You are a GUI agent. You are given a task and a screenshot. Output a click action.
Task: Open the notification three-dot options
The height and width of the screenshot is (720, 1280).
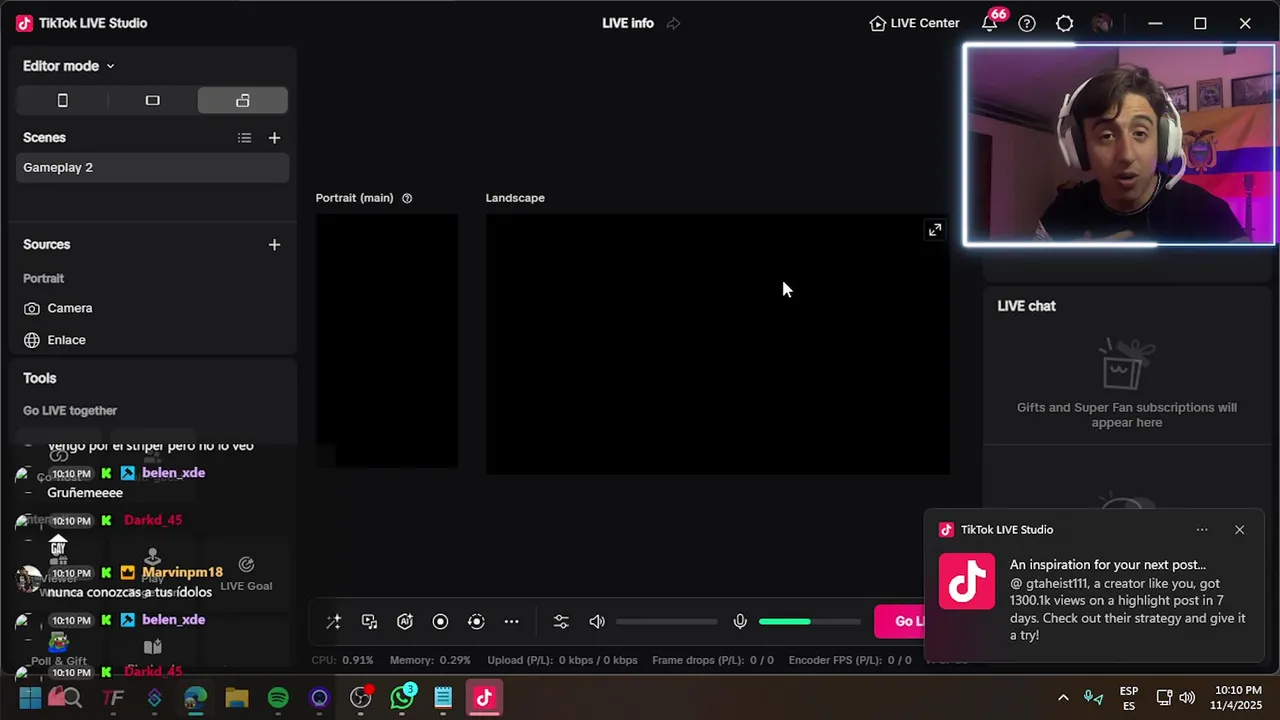click(x=1202, y=530)
